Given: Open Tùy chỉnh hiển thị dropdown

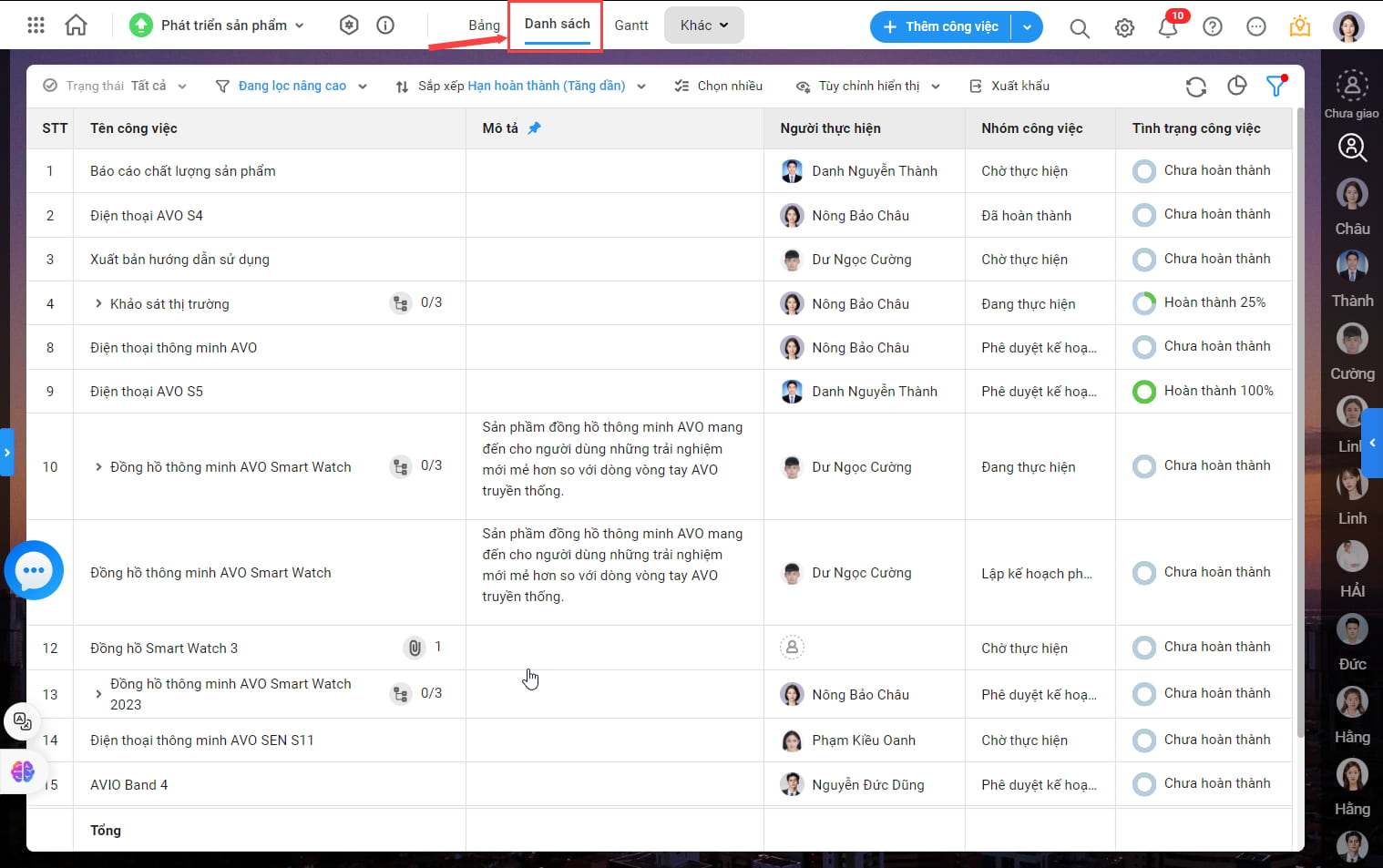Looking at the screenshot, I should point(868,86).
